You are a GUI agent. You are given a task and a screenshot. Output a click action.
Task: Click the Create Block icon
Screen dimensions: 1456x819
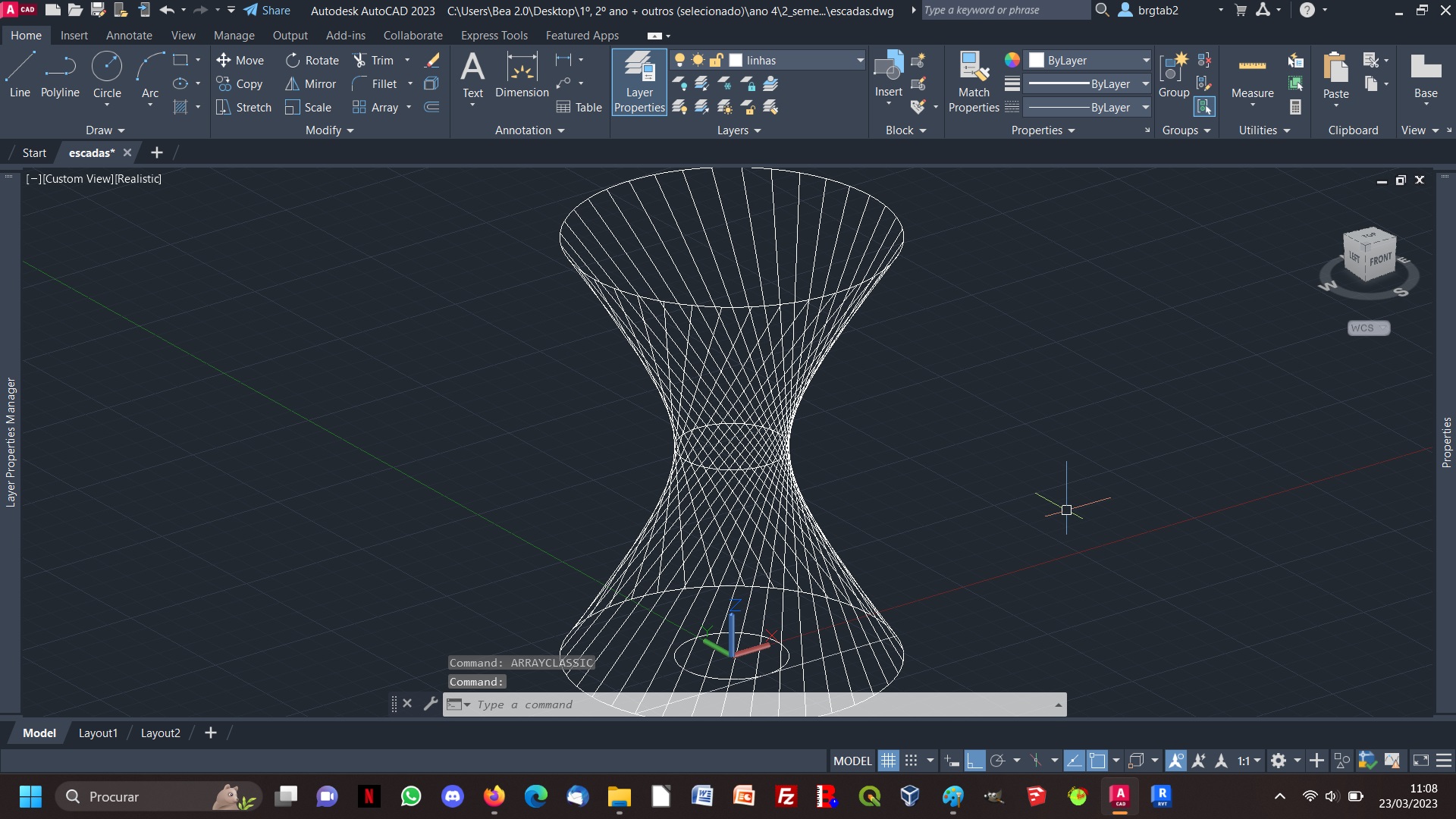click(918, 60)
